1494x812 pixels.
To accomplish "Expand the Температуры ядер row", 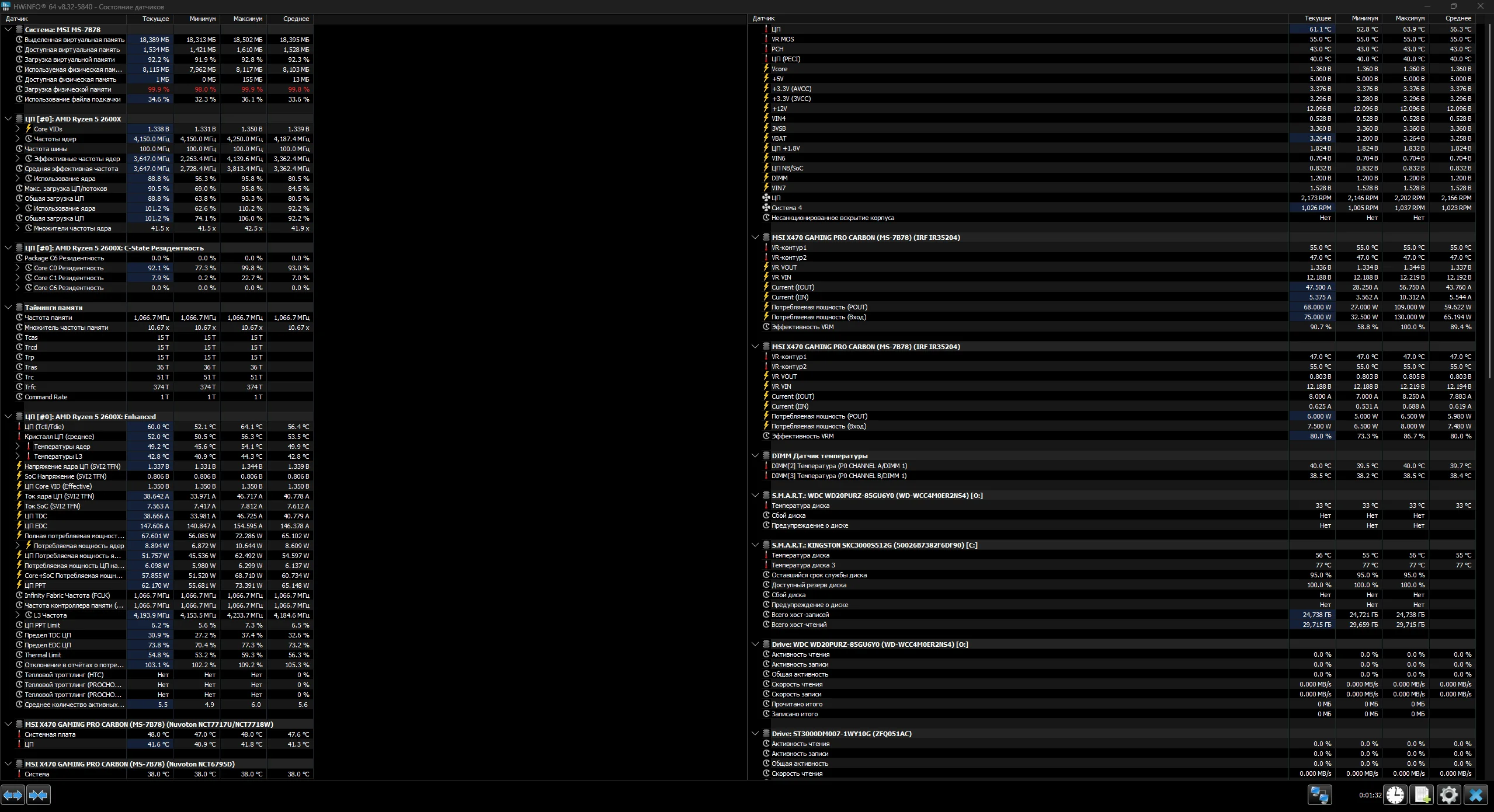I will [x=18, y=447].
